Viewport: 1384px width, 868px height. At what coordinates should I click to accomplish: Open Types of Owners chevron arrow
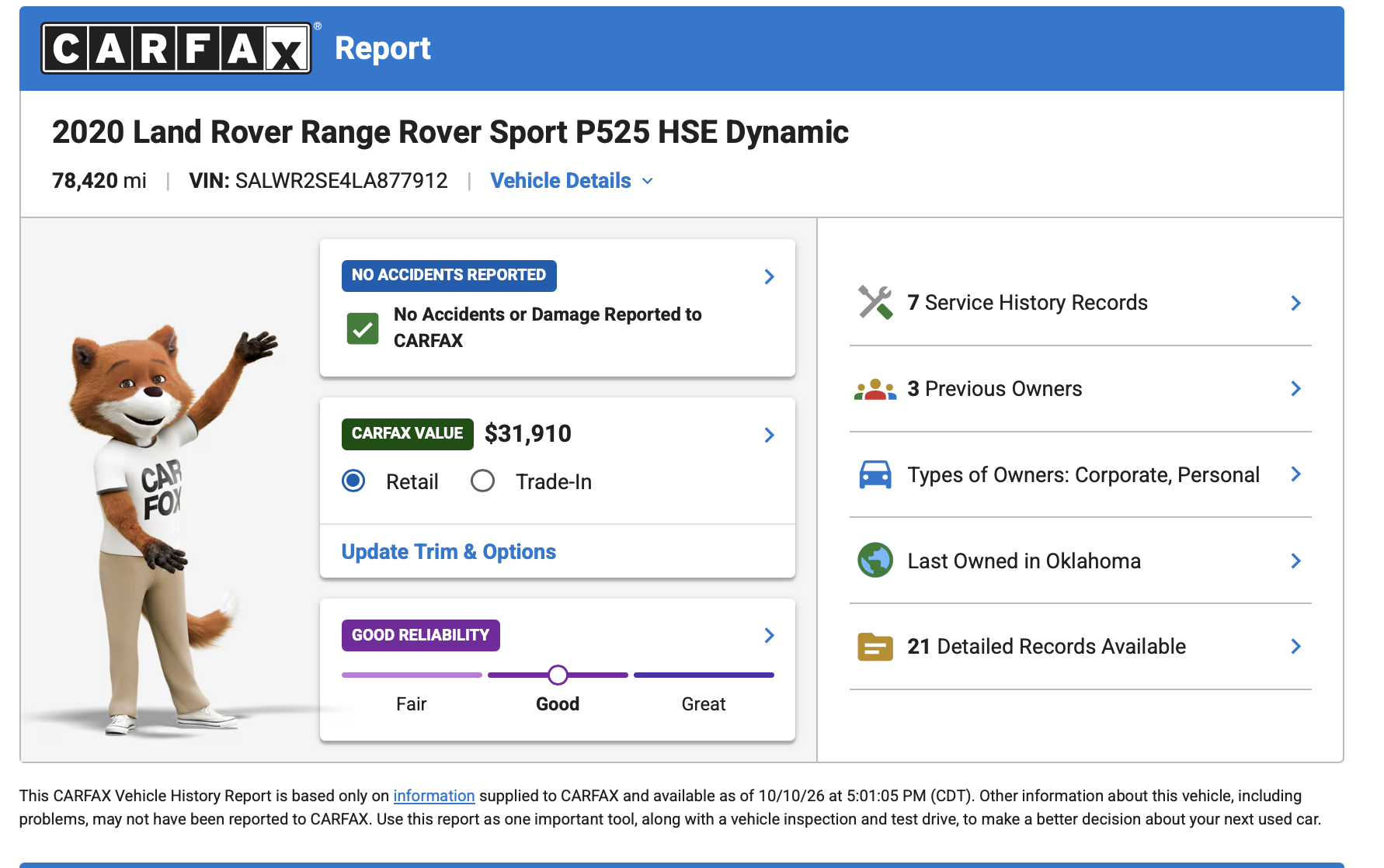tap(1295, 474)
